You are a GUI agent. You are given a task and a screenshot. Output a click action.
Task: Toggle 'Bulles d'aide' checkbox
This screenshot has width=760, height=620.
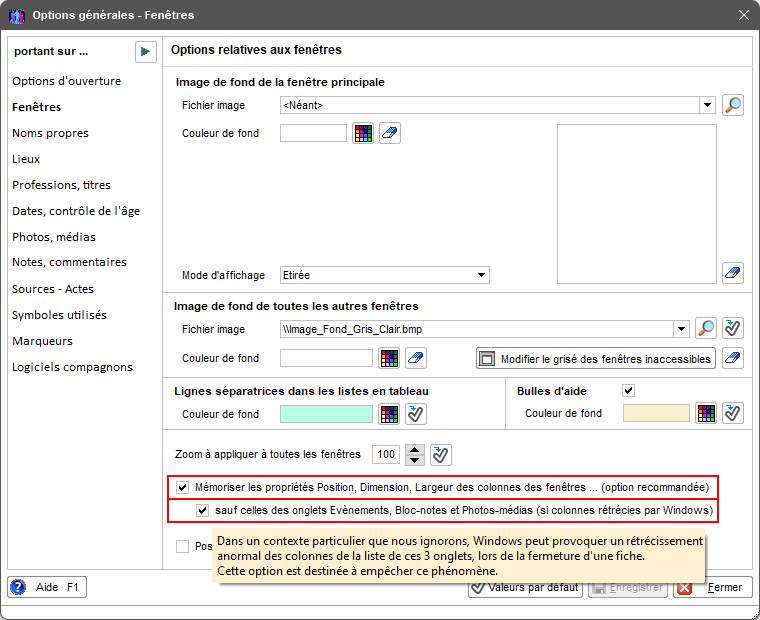pos(629,390)
